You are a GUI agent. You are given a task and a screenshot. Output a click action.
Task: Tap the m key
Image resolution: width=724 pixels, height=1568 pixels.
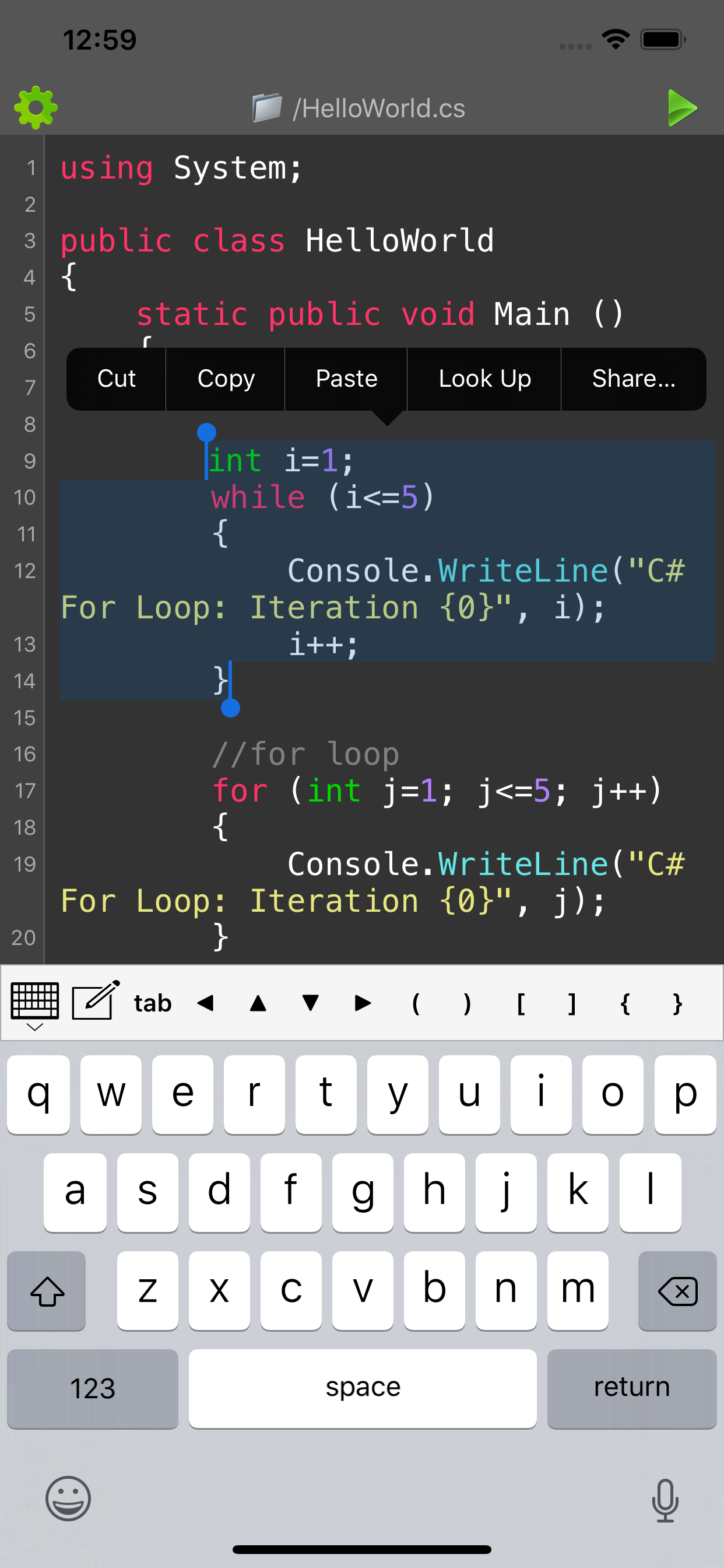click(x=577, y=1290)
